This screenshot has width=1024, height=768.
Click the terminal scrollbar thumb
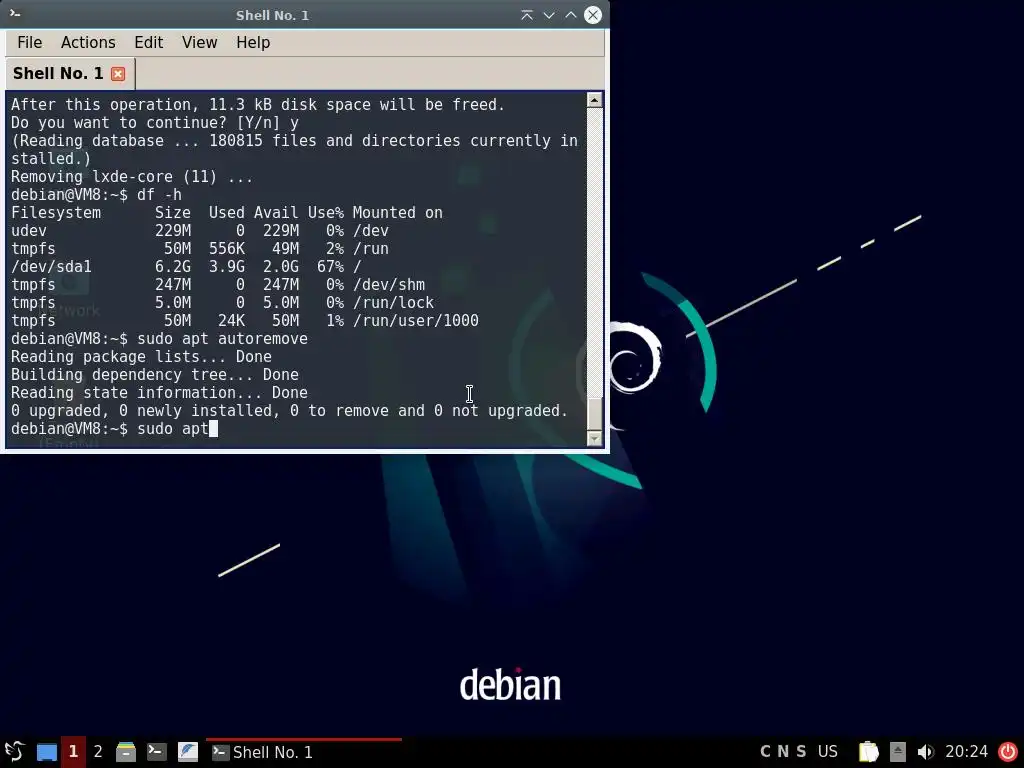coord(594,413)
